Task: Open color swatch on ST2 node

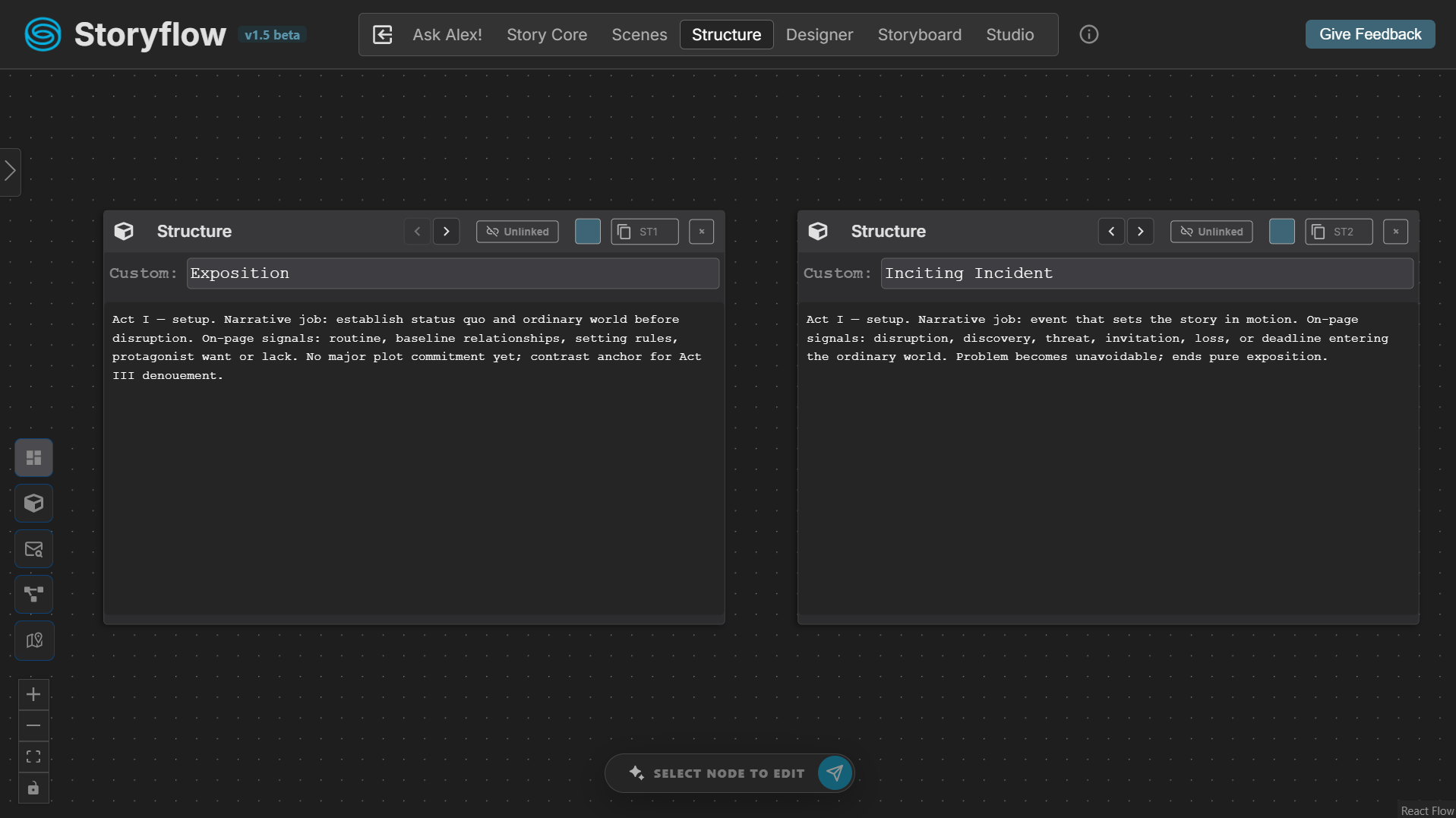Action: click(1282, 232)
